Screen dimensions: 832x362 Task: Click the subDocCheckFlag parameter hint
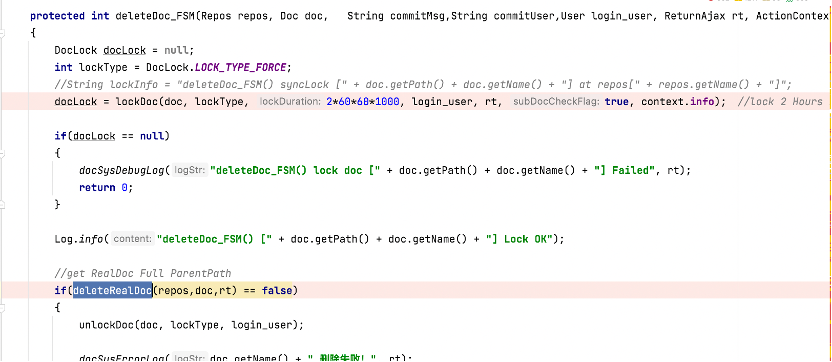557,101
